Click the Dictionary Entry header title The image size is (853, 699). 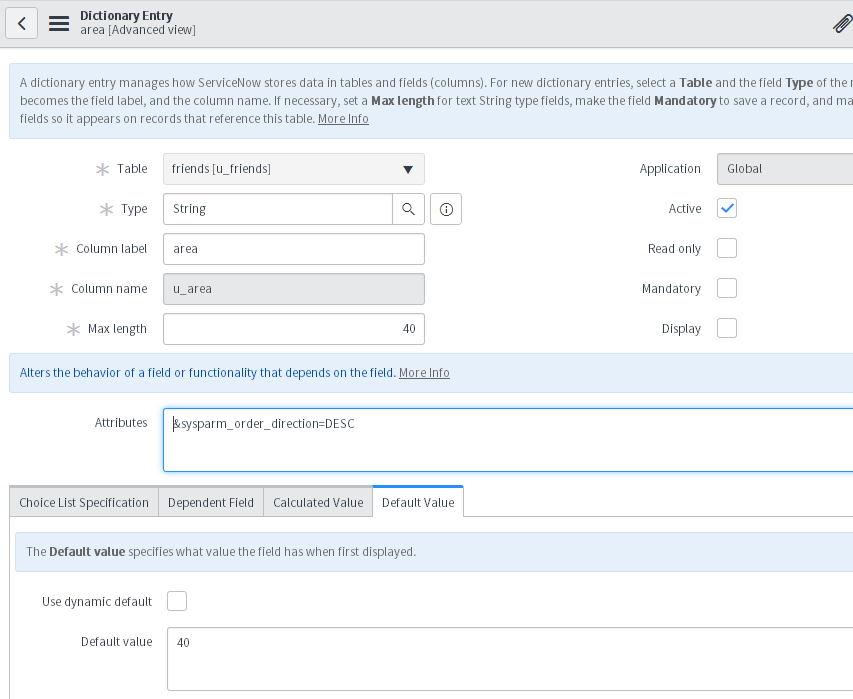point(126,16)
